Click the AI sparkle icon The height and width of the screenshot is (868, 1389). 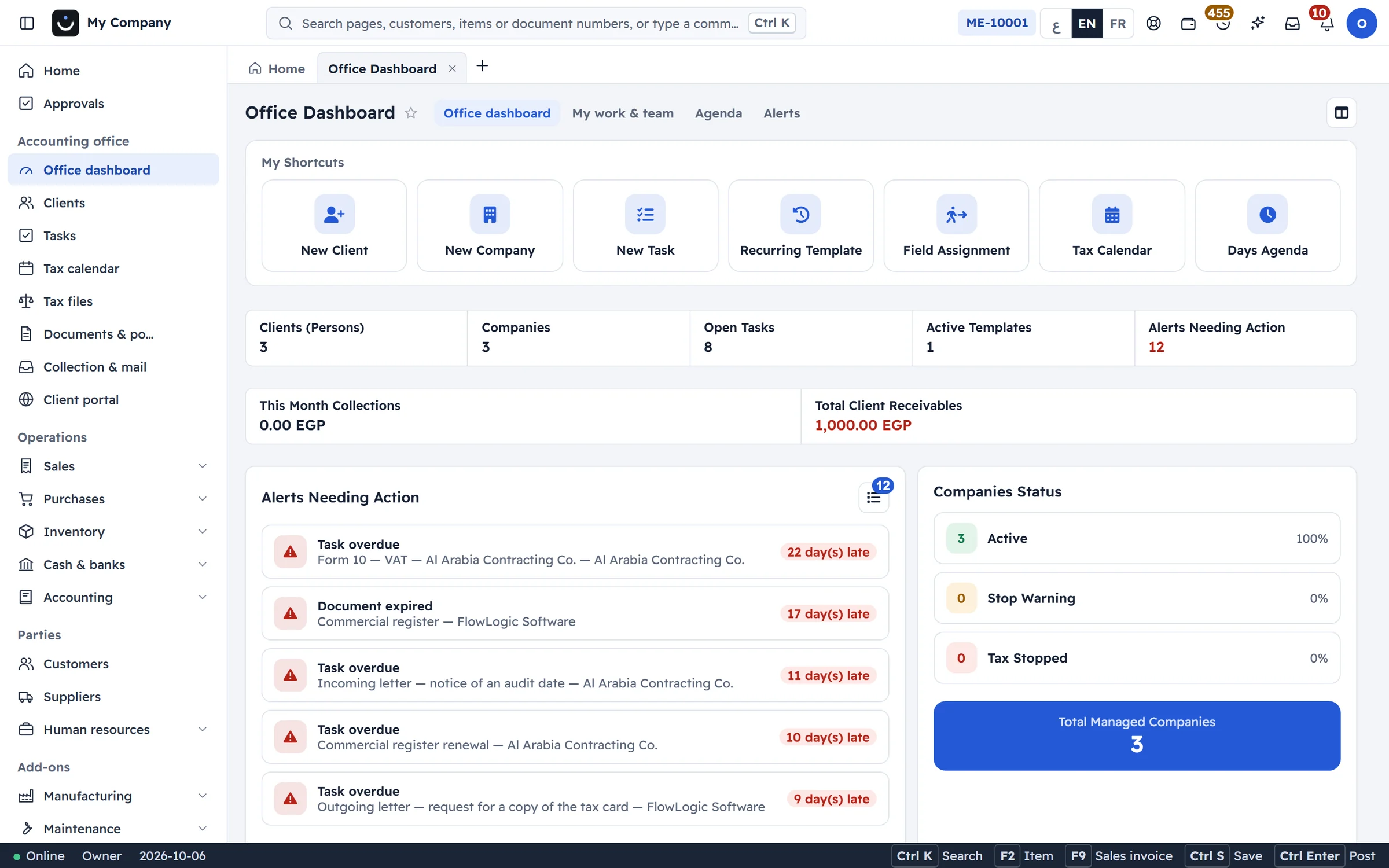click(1258, 23)
